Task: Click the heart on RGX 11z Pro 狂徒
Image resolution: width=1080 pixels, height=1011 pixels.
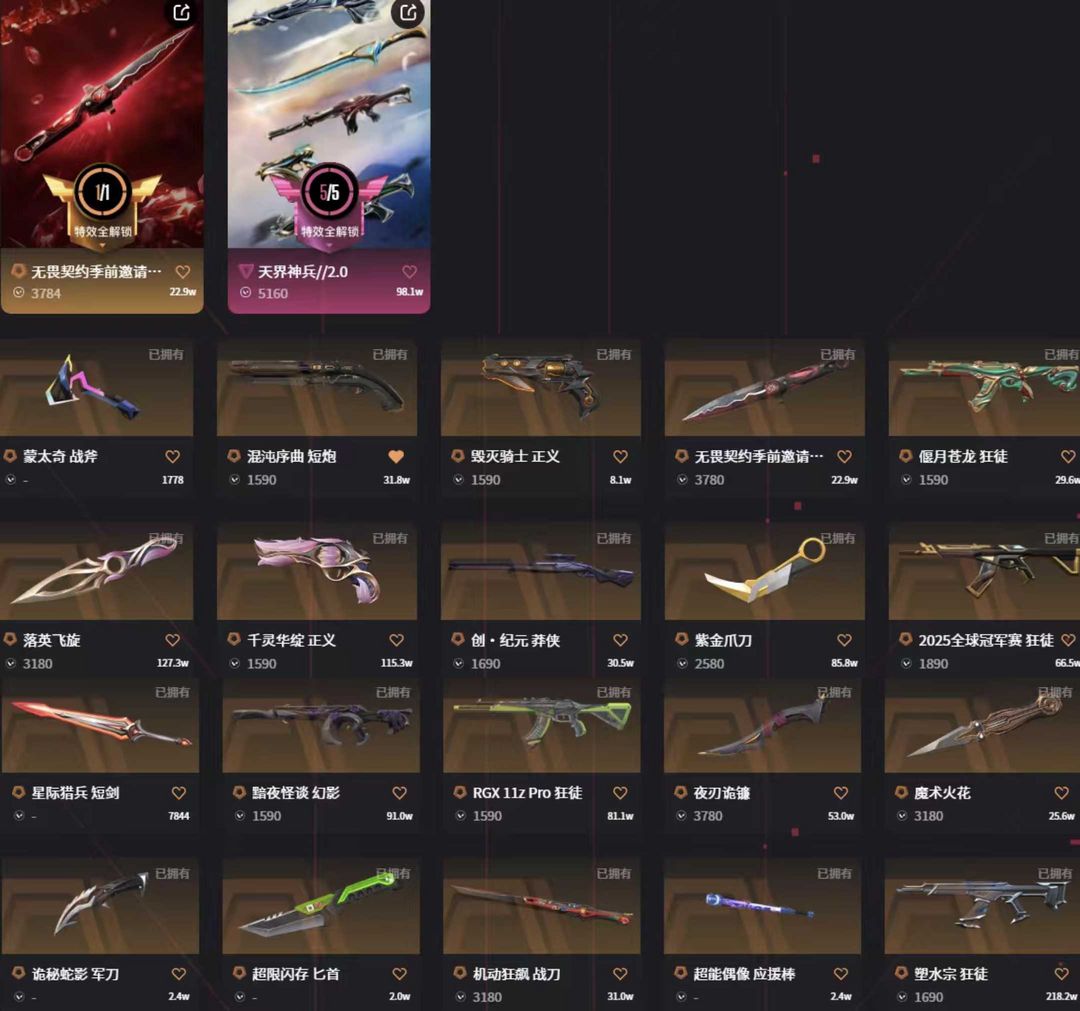Action: pyautogui.click(x=620, y=793)
